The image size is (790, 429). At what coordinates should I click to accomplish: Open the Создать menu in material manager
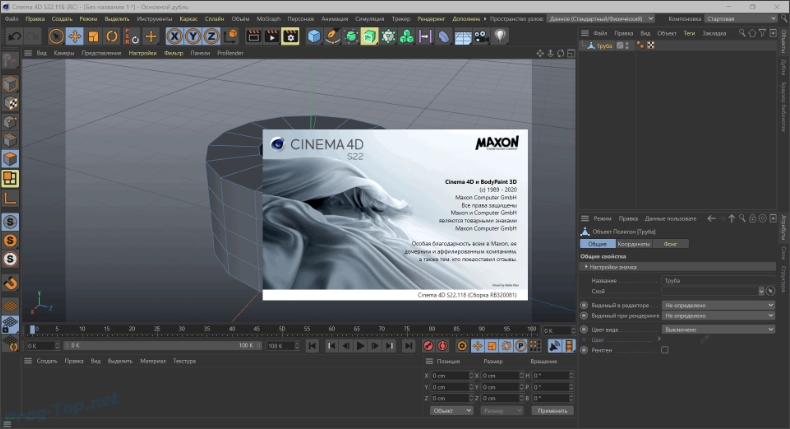(46, 361)
